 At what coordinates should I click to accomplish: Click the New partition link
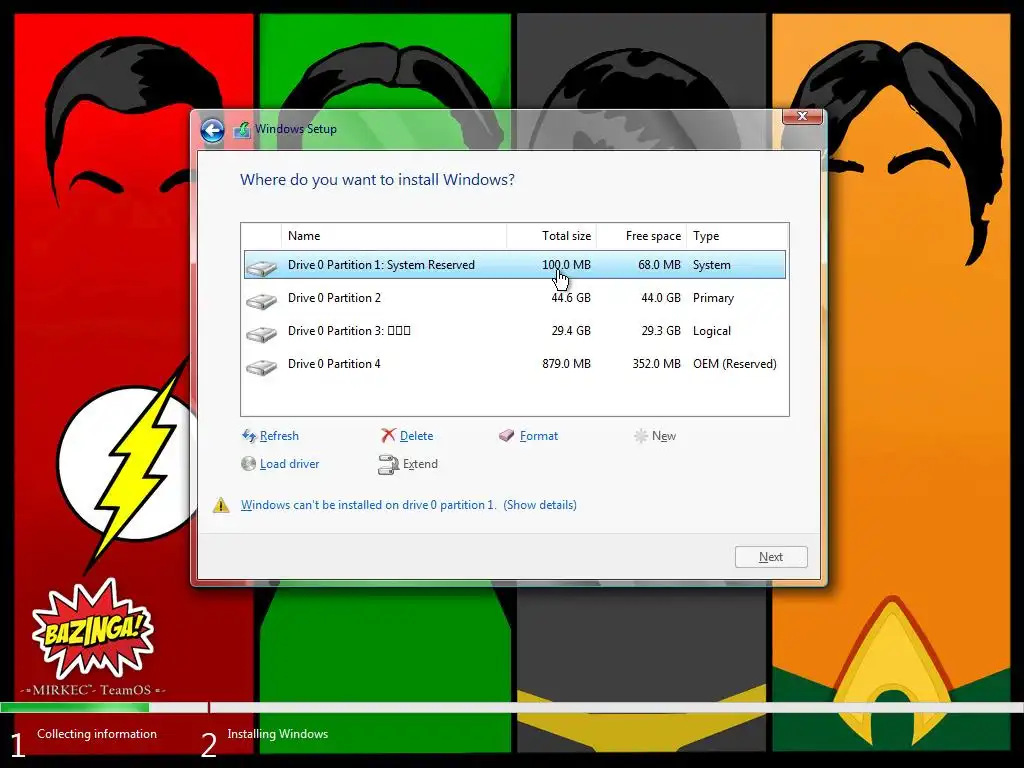pos(664,436)
